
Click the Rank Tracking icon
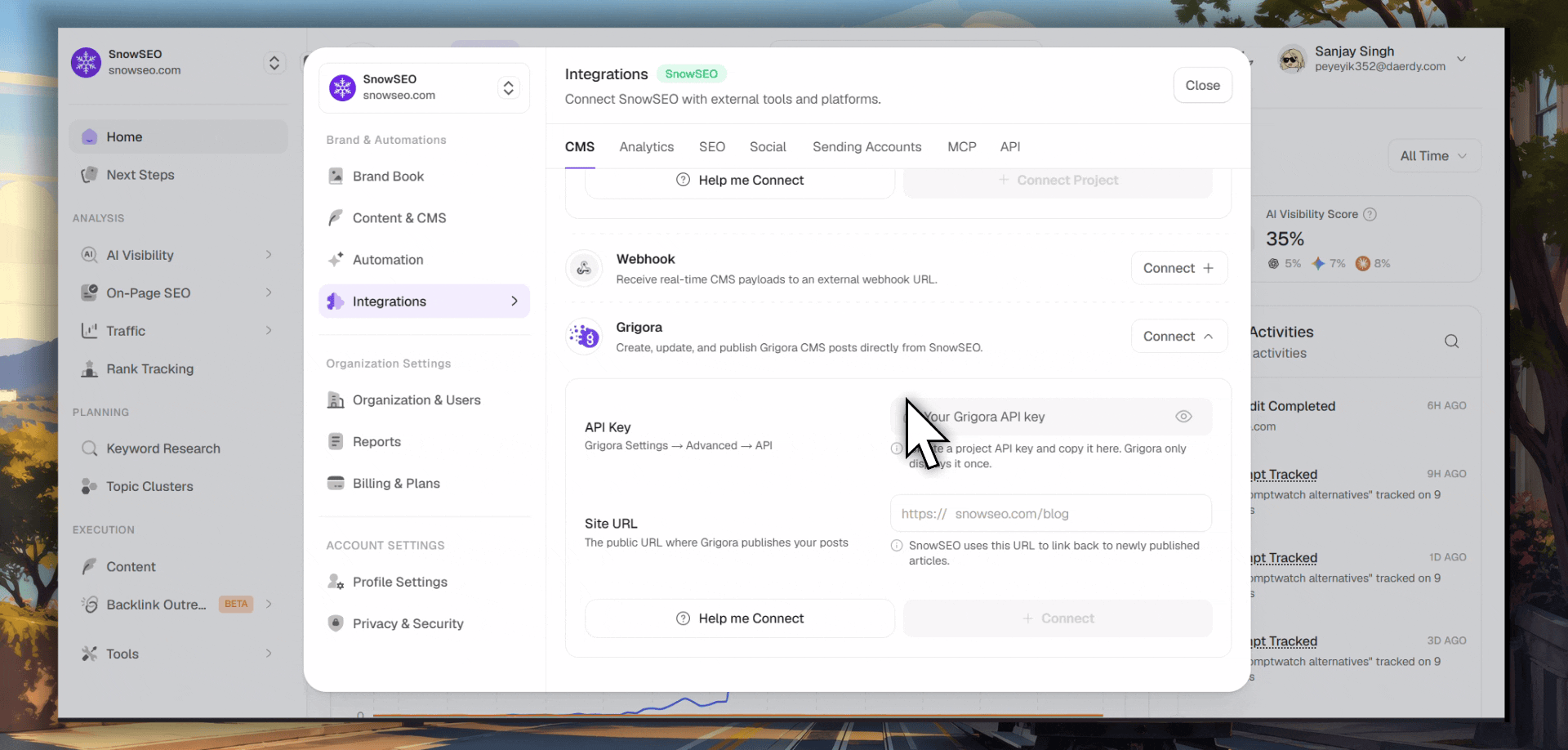[x=90, y=369]
